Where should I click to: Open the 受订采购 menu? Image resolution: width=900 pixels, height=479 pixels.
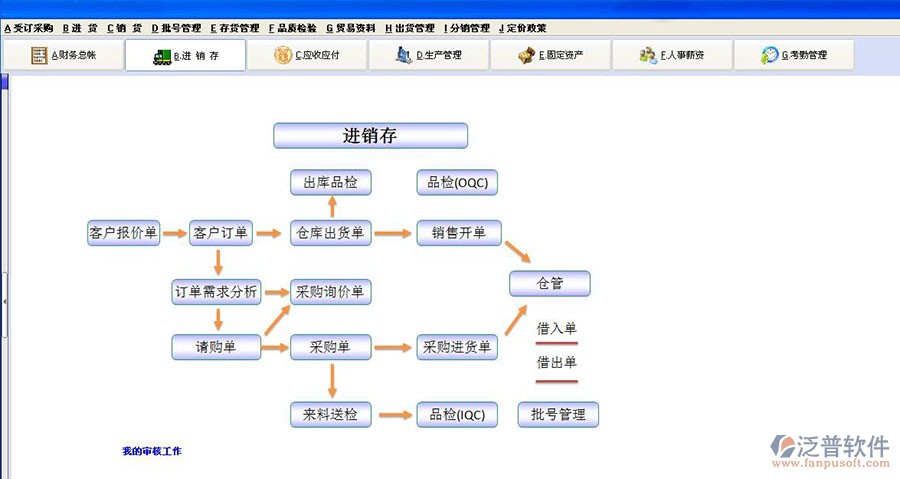28,28
